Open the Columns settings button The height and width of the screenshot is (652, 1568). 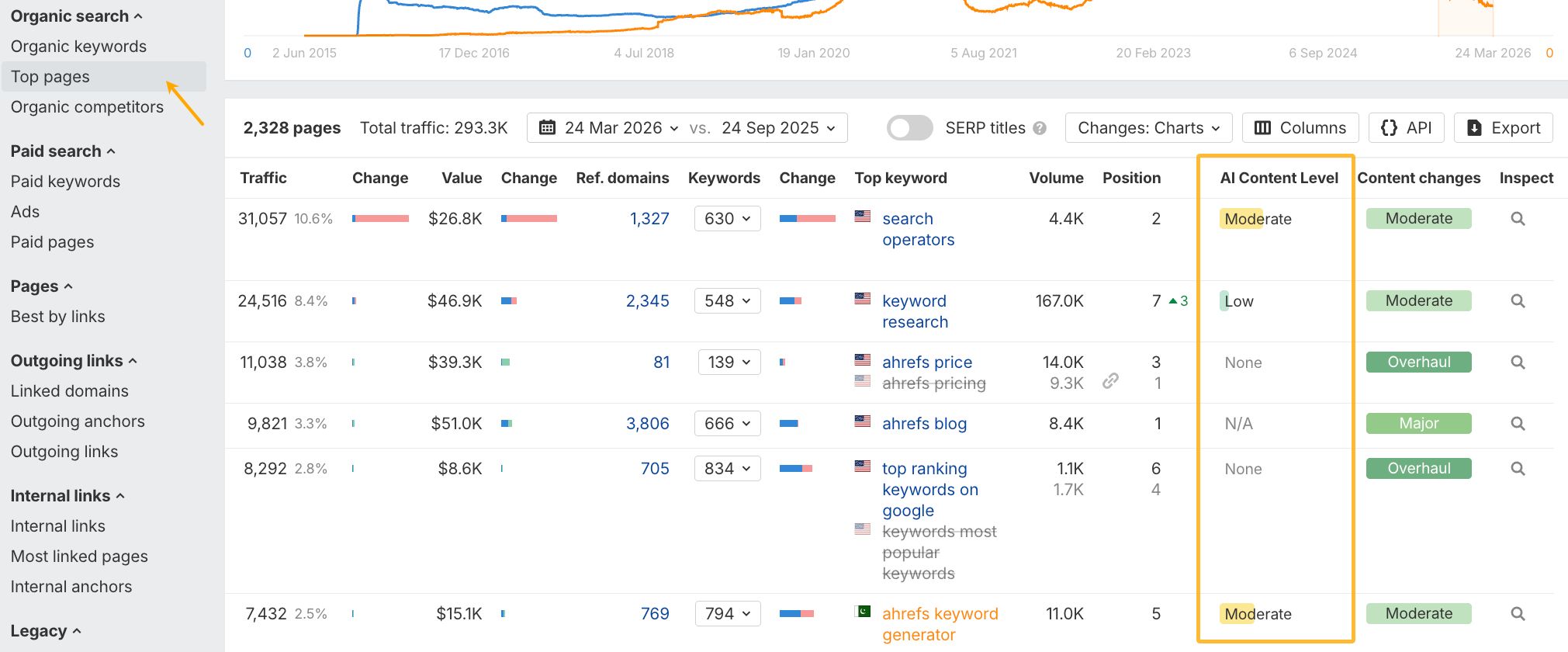click(x=1300, y=128)
